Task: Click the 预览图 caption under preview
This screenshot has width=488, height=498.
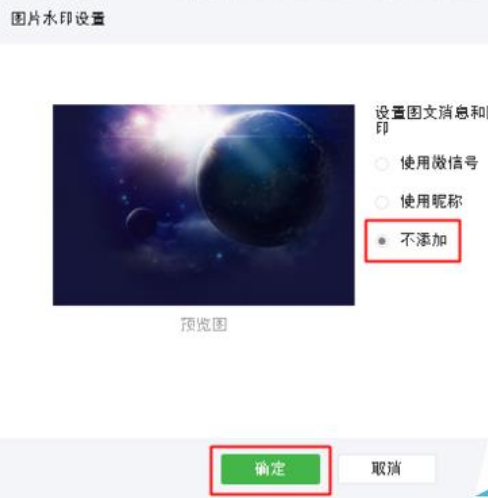Action: [x=204, y=325]
